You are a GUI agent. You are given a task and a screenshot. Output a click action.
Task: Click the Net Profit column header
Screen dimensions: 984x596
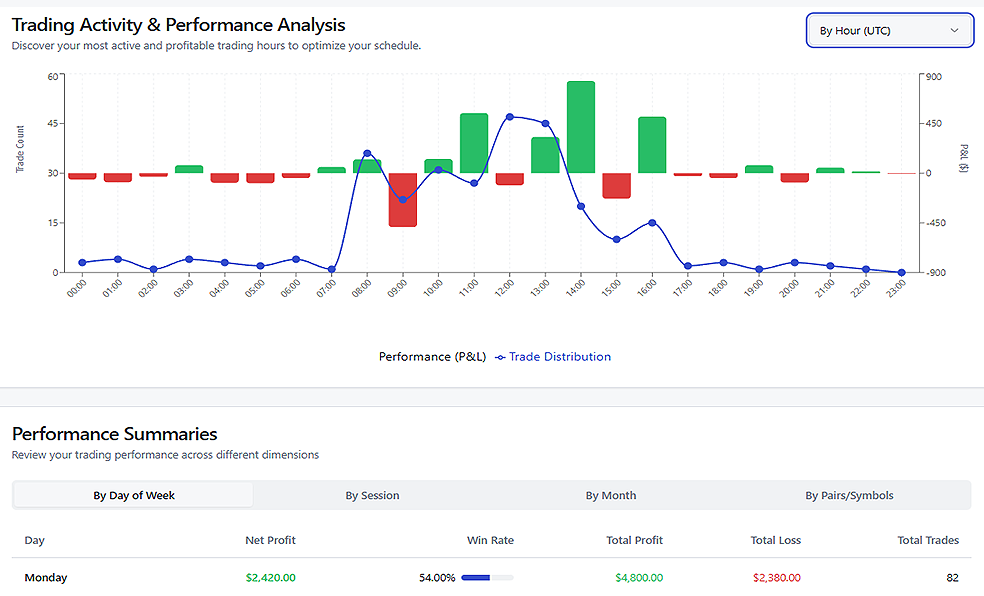pos(270,540)
